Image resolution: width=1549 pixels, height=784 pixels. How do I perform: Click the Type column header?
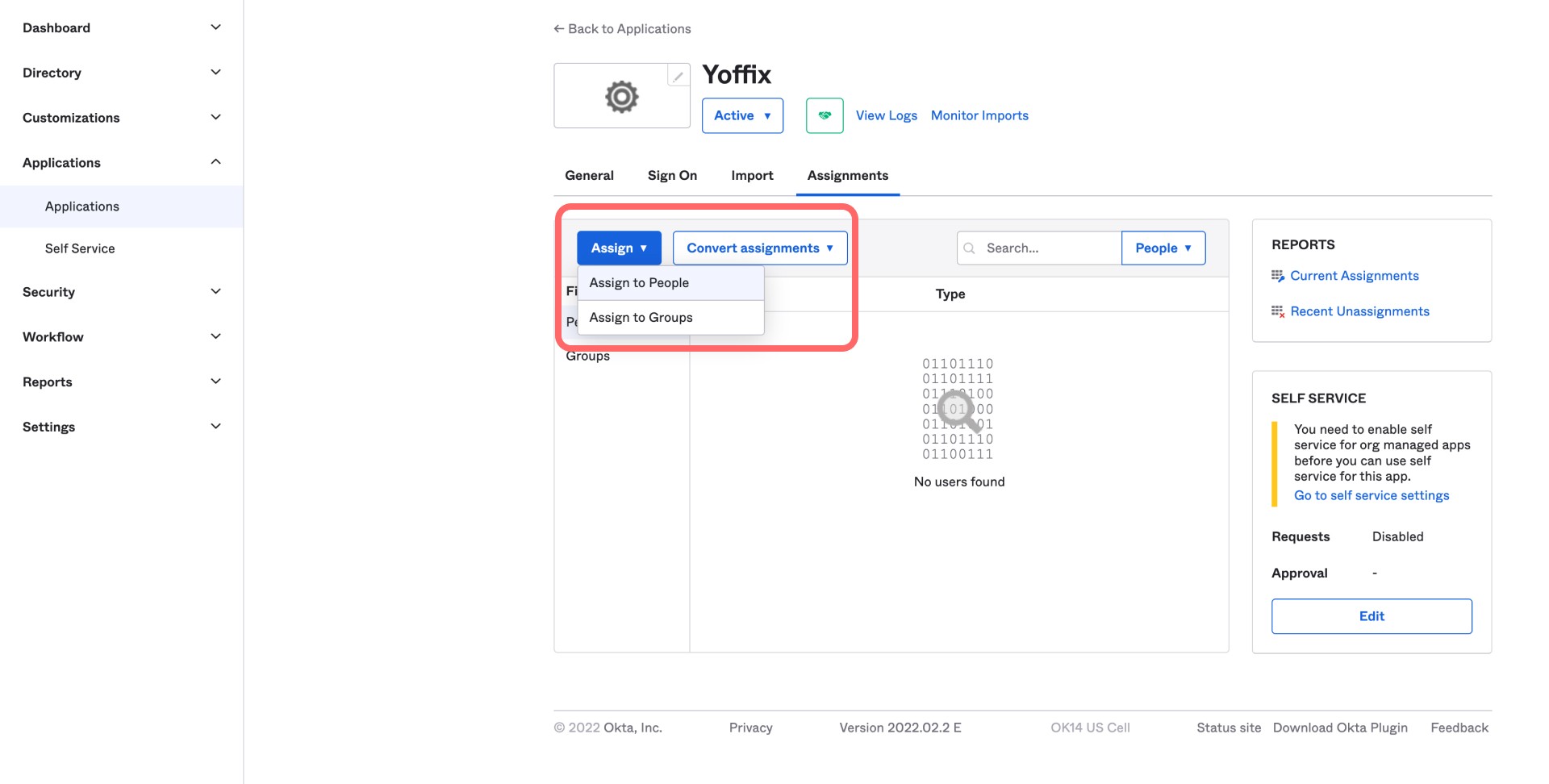point(950,294)
